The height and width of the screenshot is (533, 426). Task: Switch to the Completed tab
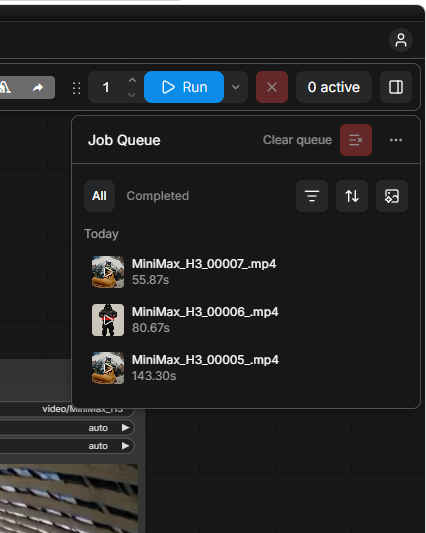coord(158,196)
